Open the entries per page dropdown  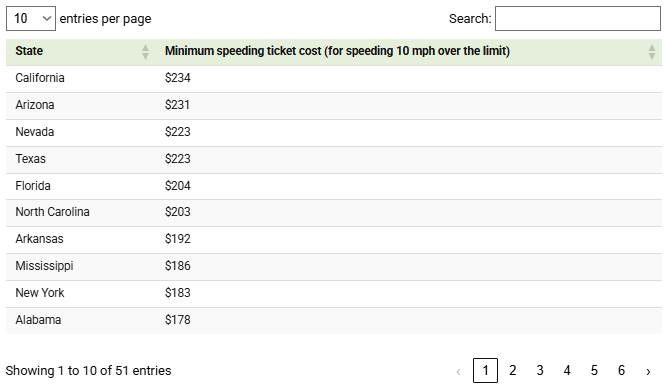31,18
